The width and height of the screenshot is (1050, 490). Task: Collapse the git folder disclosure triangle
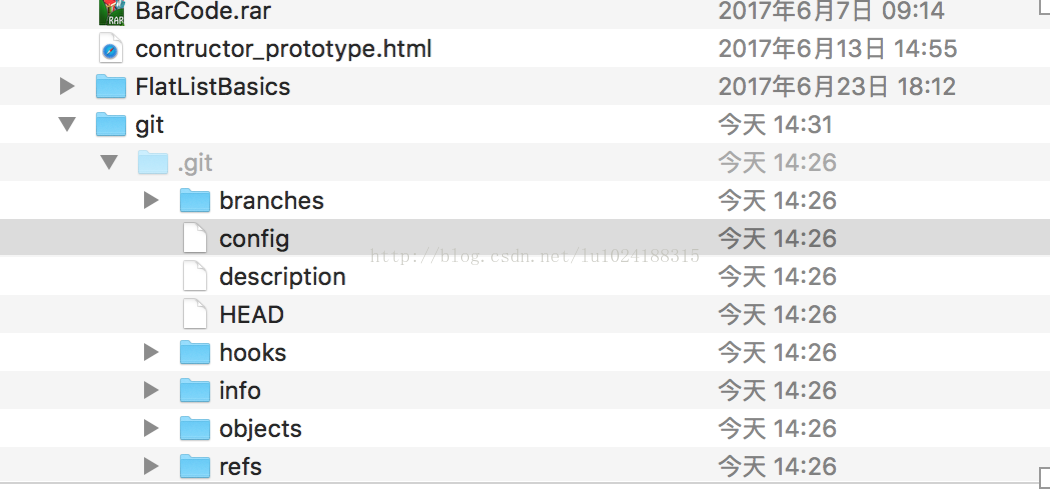pos(67,125)
